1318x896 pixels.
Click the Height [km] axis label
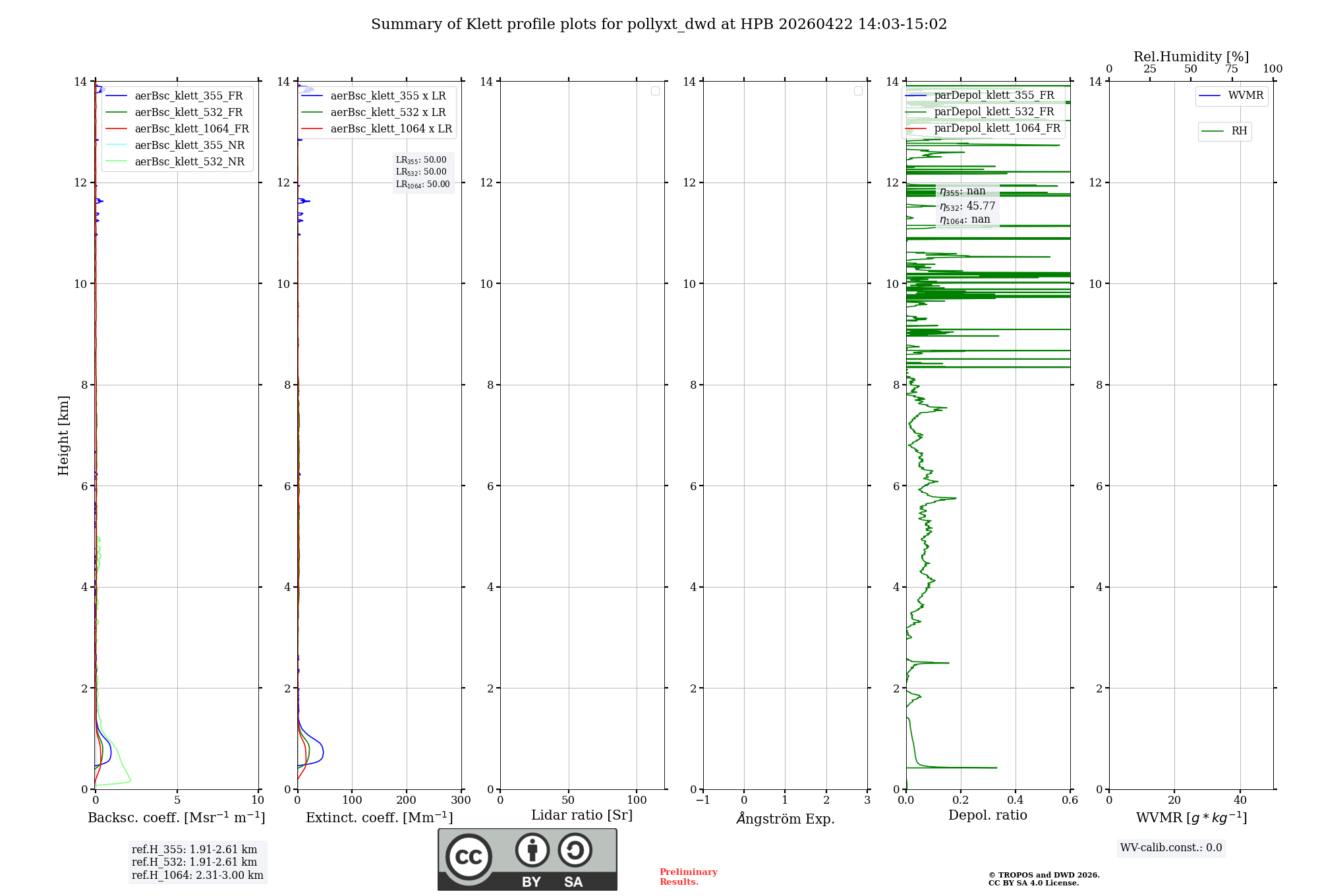(63, 435)
